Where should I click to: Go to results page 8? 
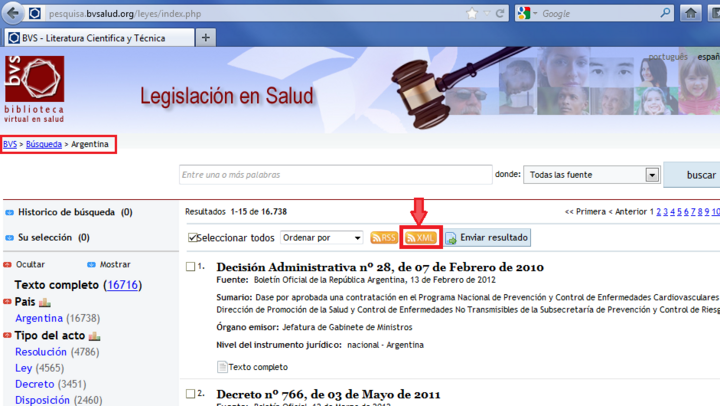[x=700, y=212]
